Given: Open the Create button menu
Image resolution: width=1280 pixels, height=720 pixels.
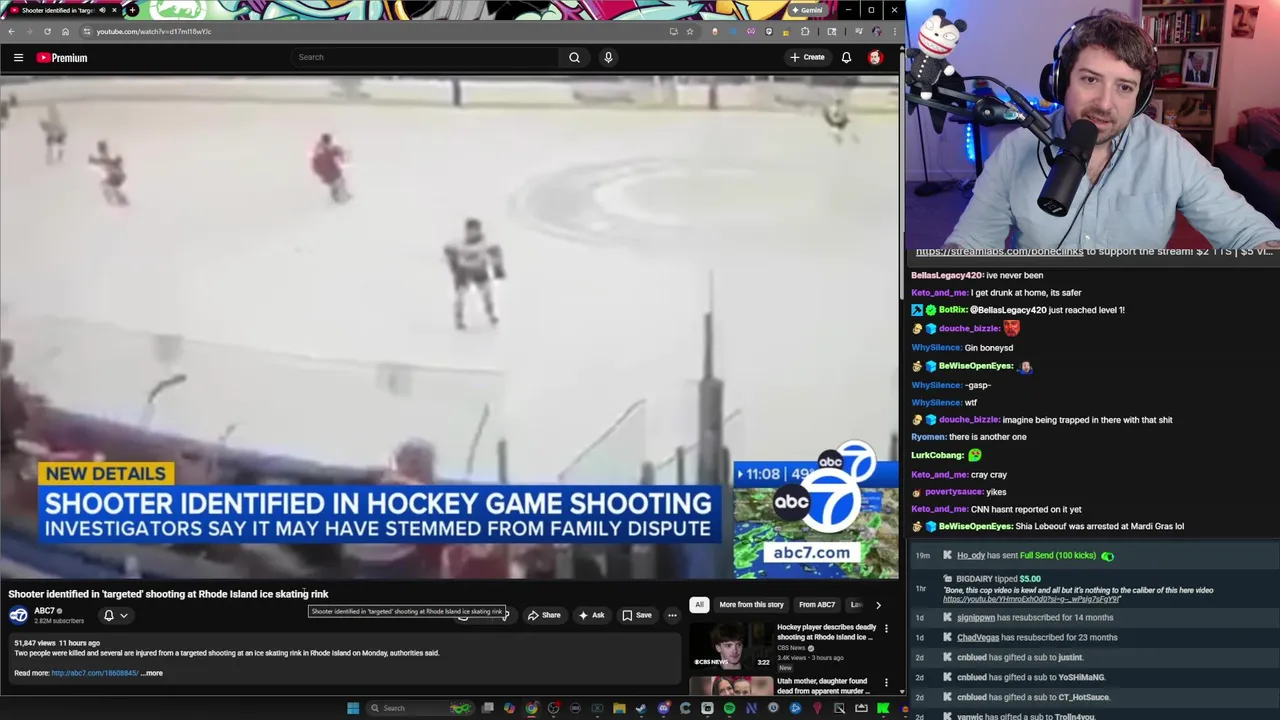Looking at the screenshot, I should coord(807,57).
